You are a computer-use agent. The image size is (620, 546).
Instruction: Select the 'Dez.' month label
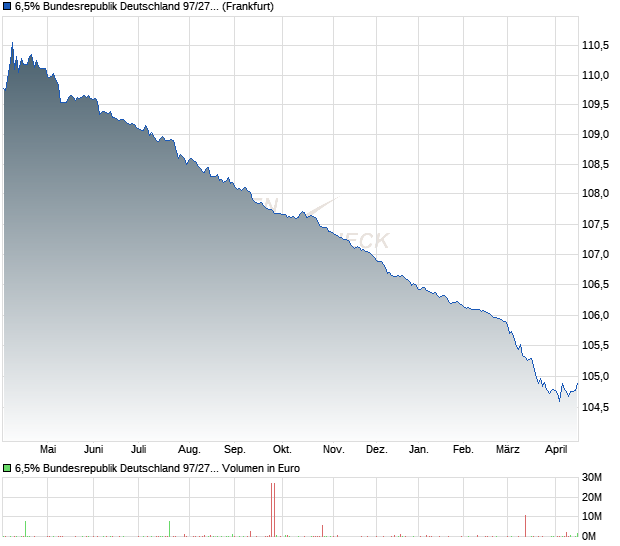[x=376, y=450]
